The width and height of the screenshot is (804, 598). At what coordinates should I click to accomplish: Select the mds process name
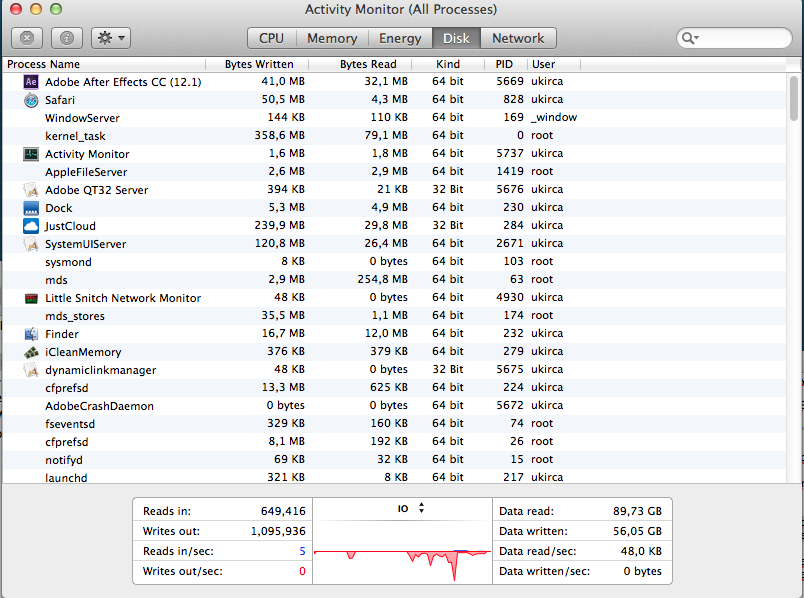[x=56, y=280]
